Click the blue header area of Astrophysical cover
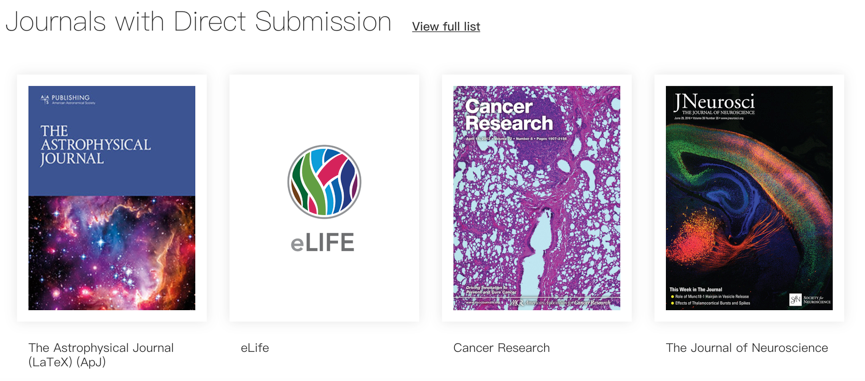This screenshot has width=865, height=381. pos(112,141)
